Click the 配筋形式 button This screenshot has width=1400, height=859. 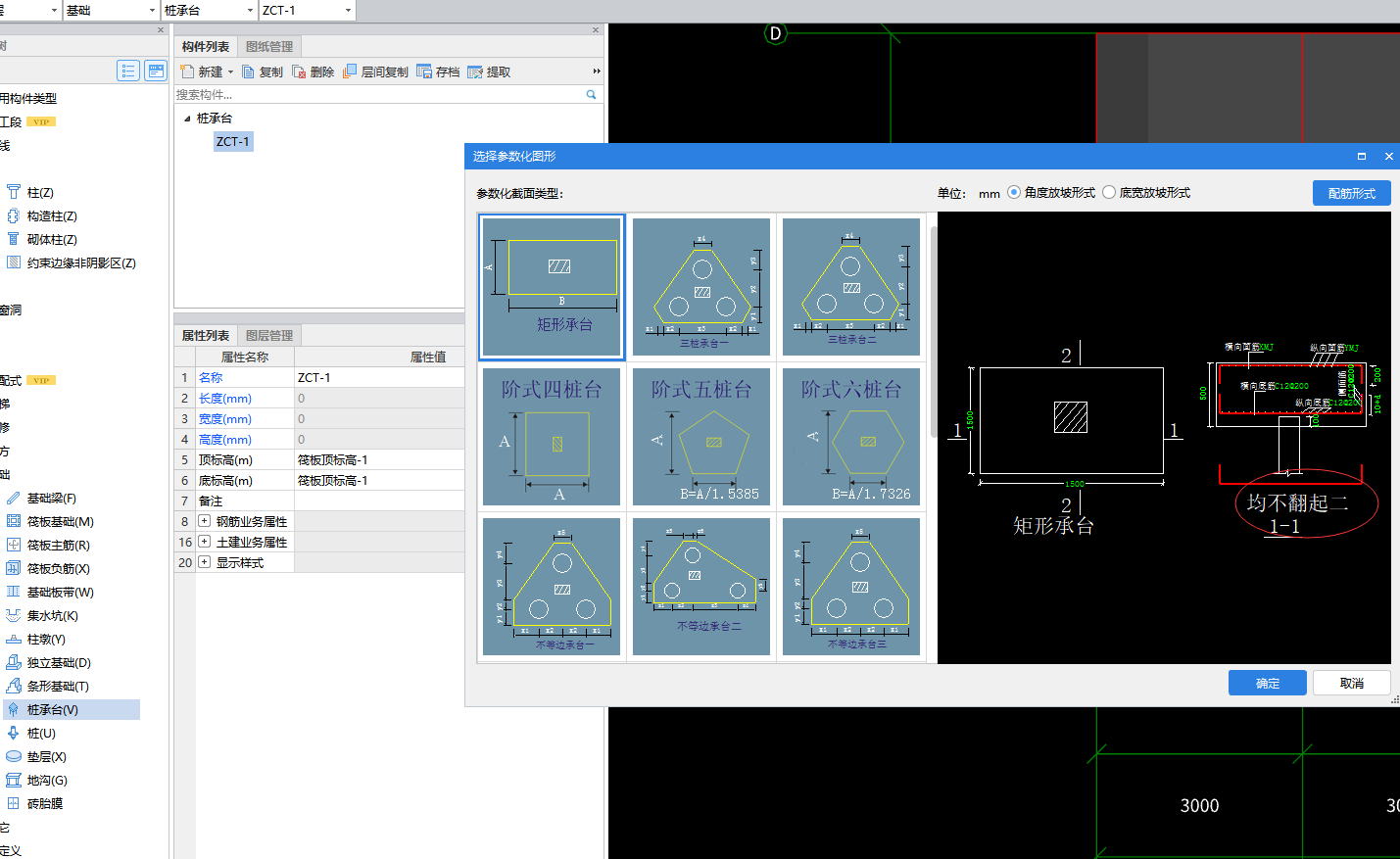pyautogui.click(x=1352, y=193)
